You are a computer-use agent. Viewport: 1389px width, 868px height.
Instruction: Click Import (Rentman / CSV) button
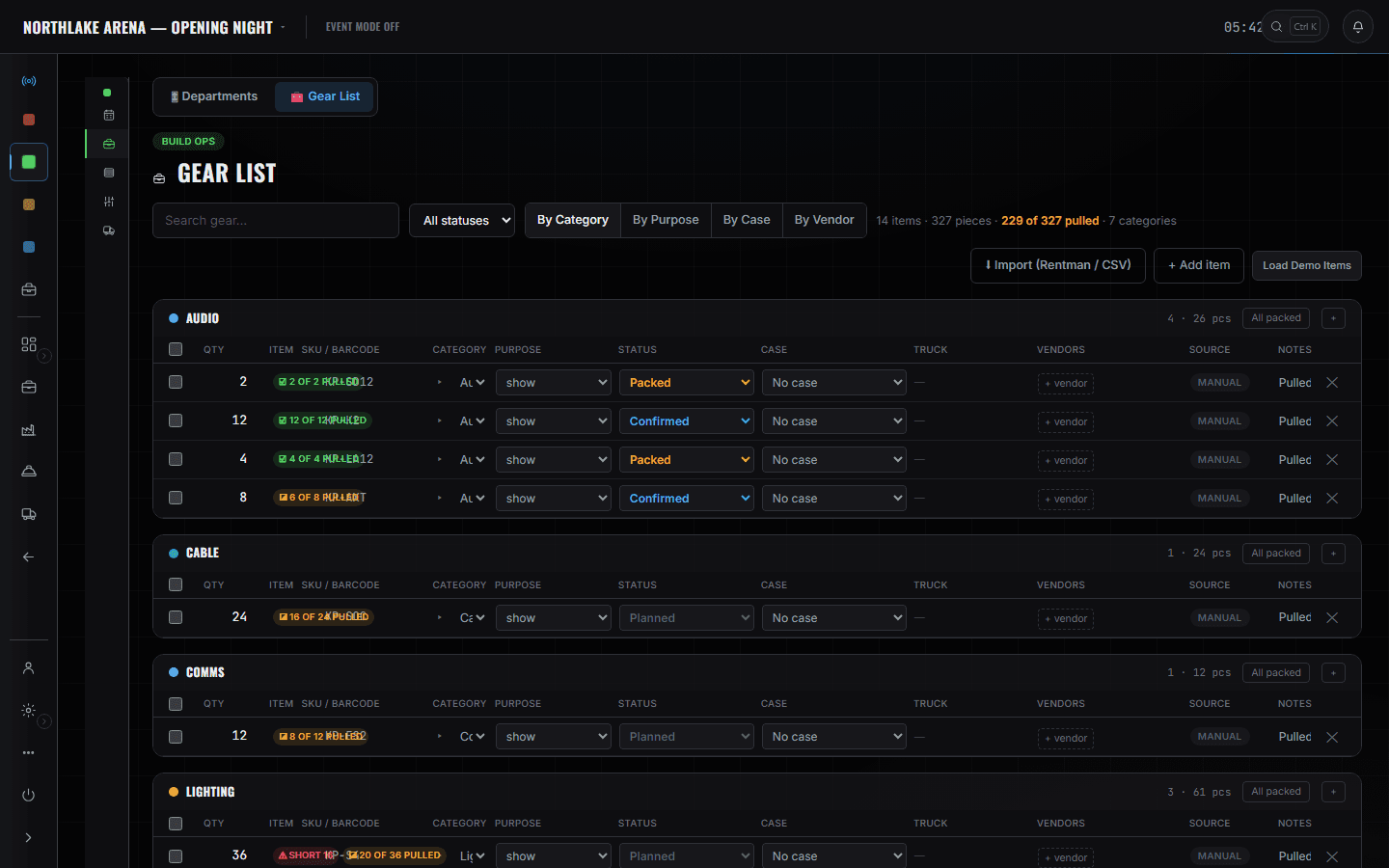[1058, 265]
